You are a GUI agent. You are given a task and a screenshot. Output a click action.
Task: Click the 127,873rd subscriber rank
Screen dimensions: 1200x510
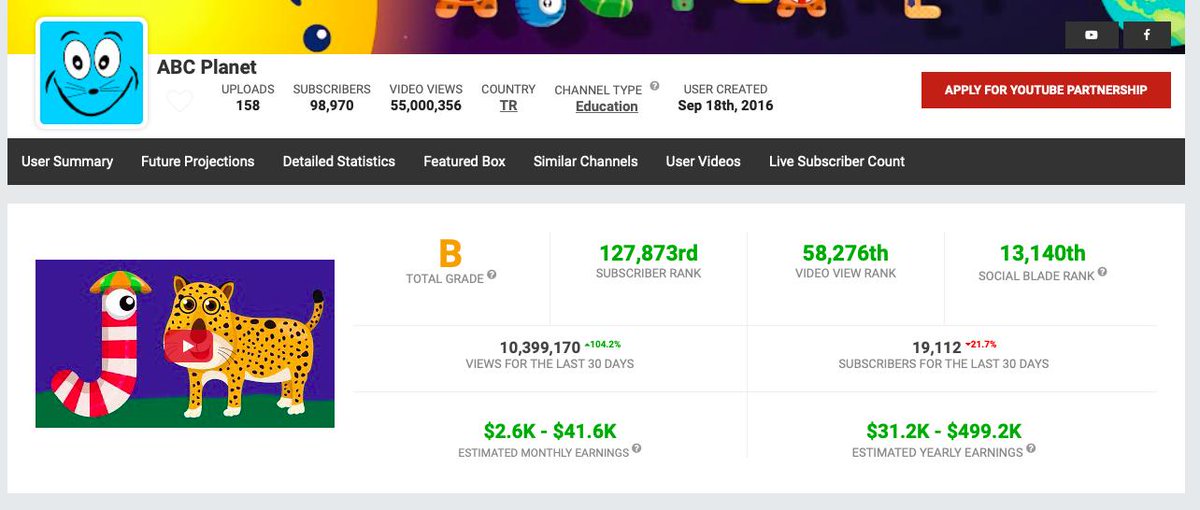point(649,253)
